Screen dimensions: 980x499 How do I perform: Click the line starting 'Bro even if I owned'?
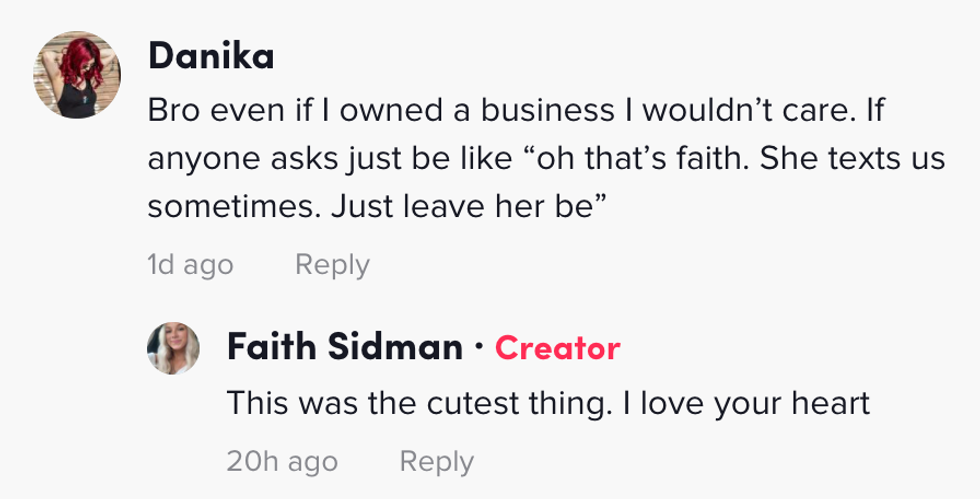click(x=517, y=111)
